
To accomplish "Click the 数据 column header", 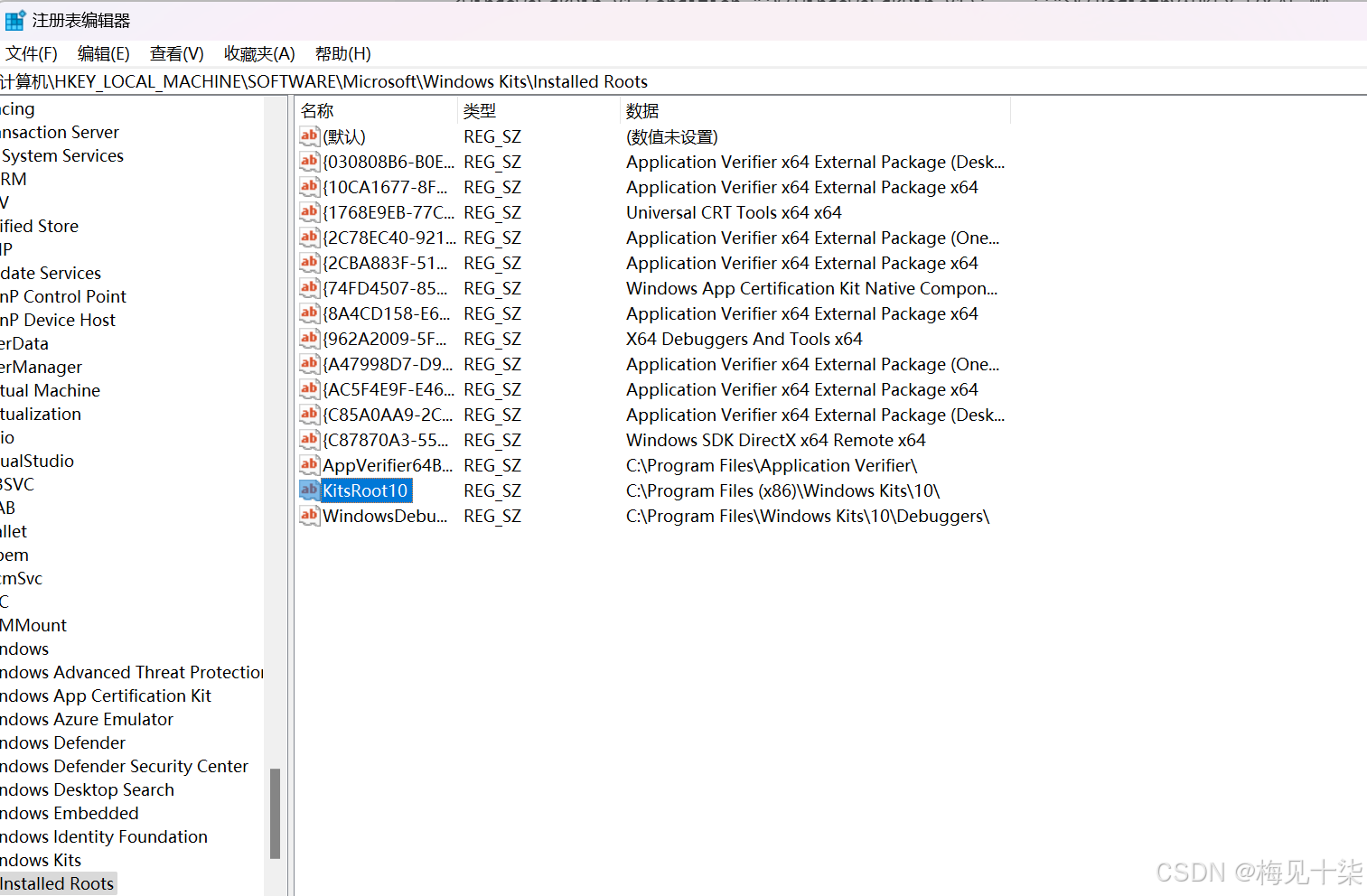I will pyautogui.click(x=642, y=110).
